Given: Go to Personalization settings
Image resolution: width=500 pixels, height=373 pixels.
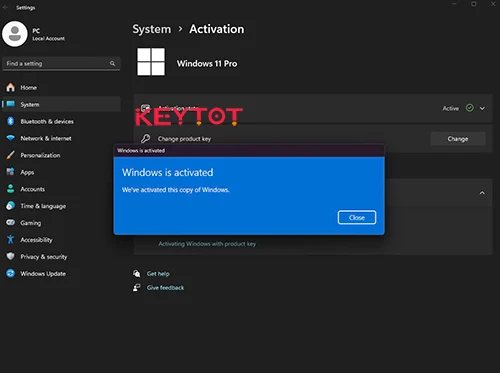Looking at the screenshot, I should pyautogui.click(x=61, y=155).
